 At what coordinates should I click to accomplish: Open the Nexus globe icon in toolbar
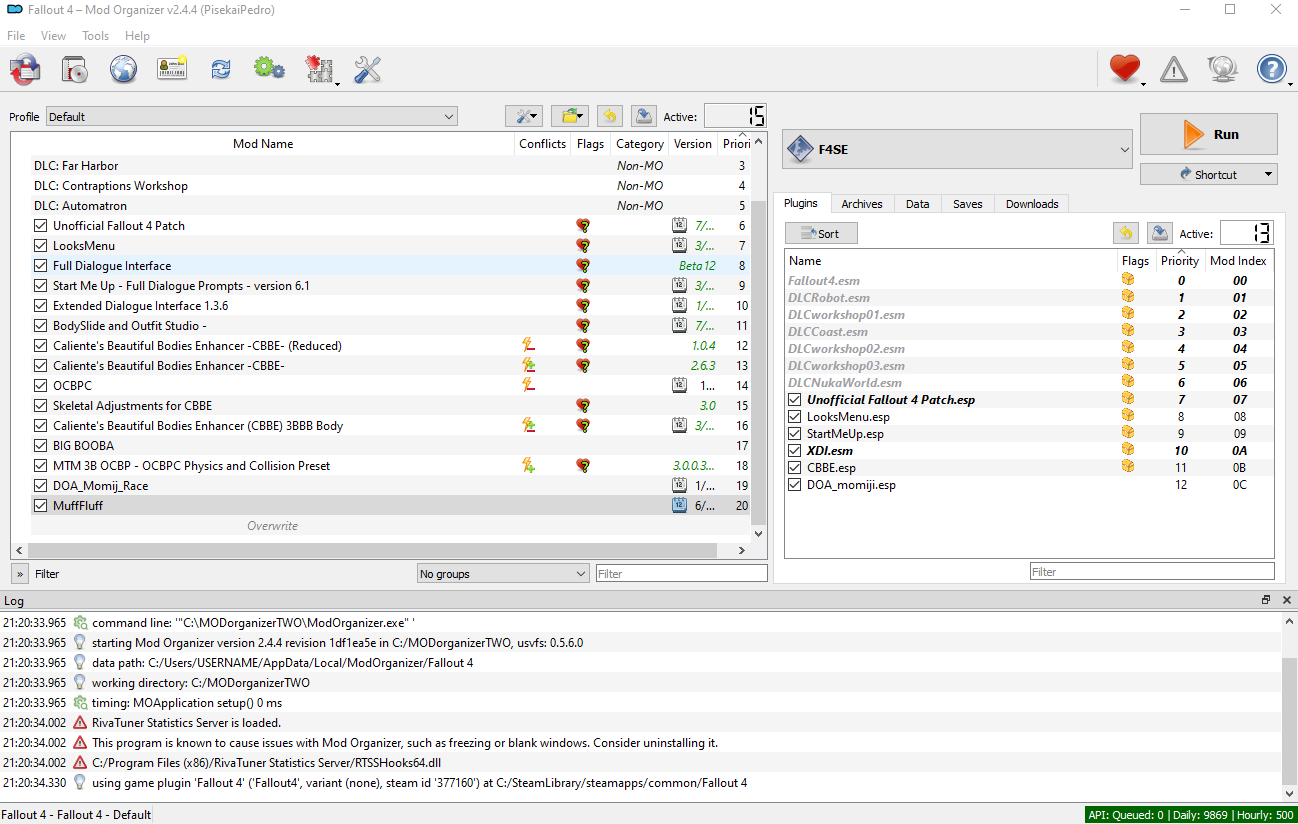tap(123, 69)
